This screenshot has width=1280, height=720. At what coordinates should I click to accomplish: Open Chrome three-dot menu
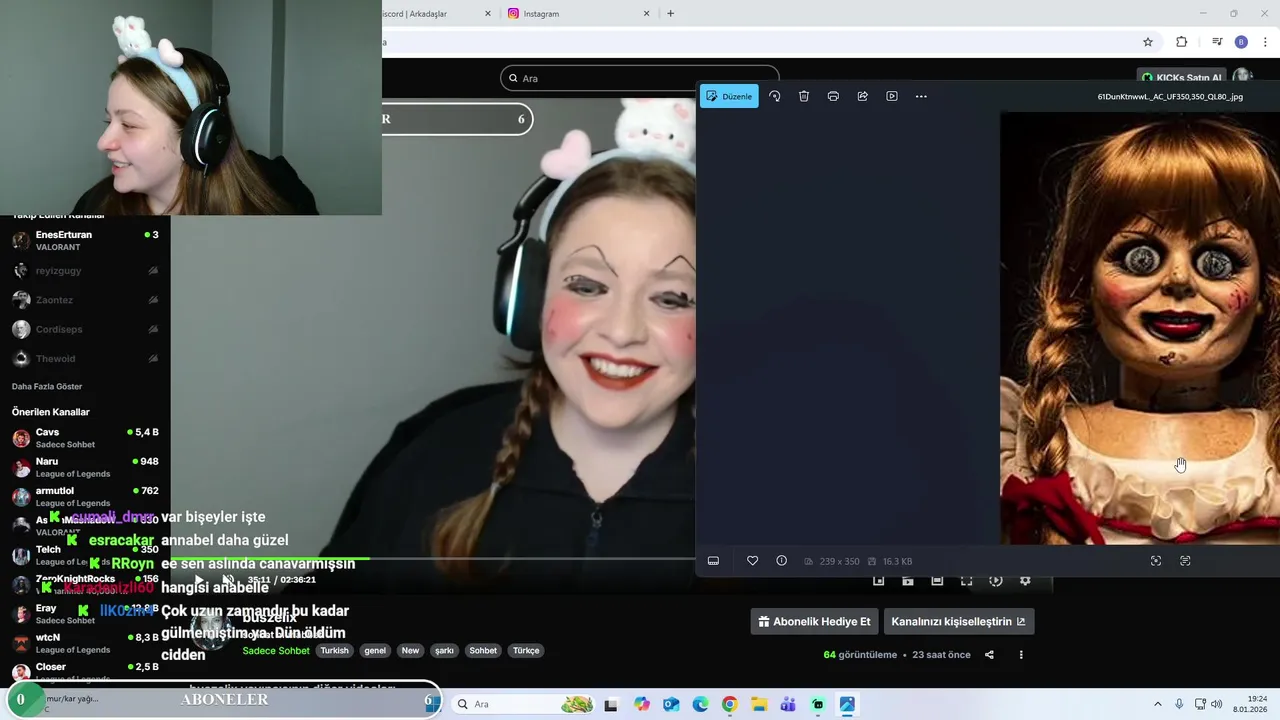1265,42
